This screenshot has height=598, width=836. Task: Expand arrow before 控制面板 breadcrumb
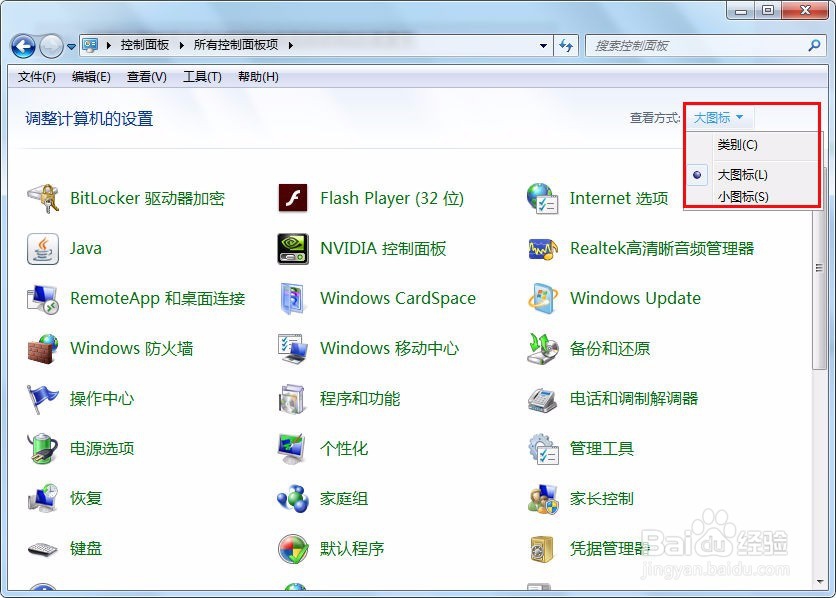click(x=108, y=45)
